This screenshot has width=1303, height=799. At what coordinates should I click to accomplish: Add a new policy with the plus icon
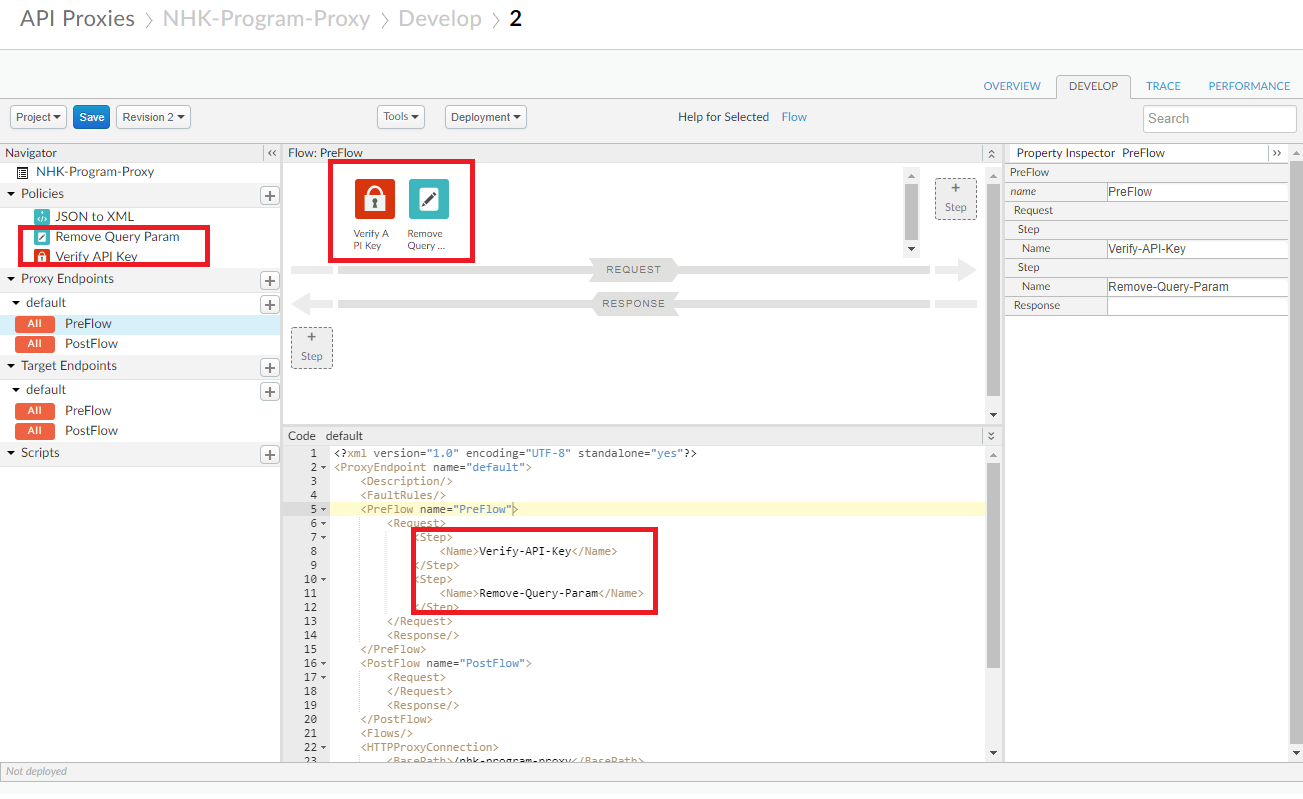click(269, 195)
